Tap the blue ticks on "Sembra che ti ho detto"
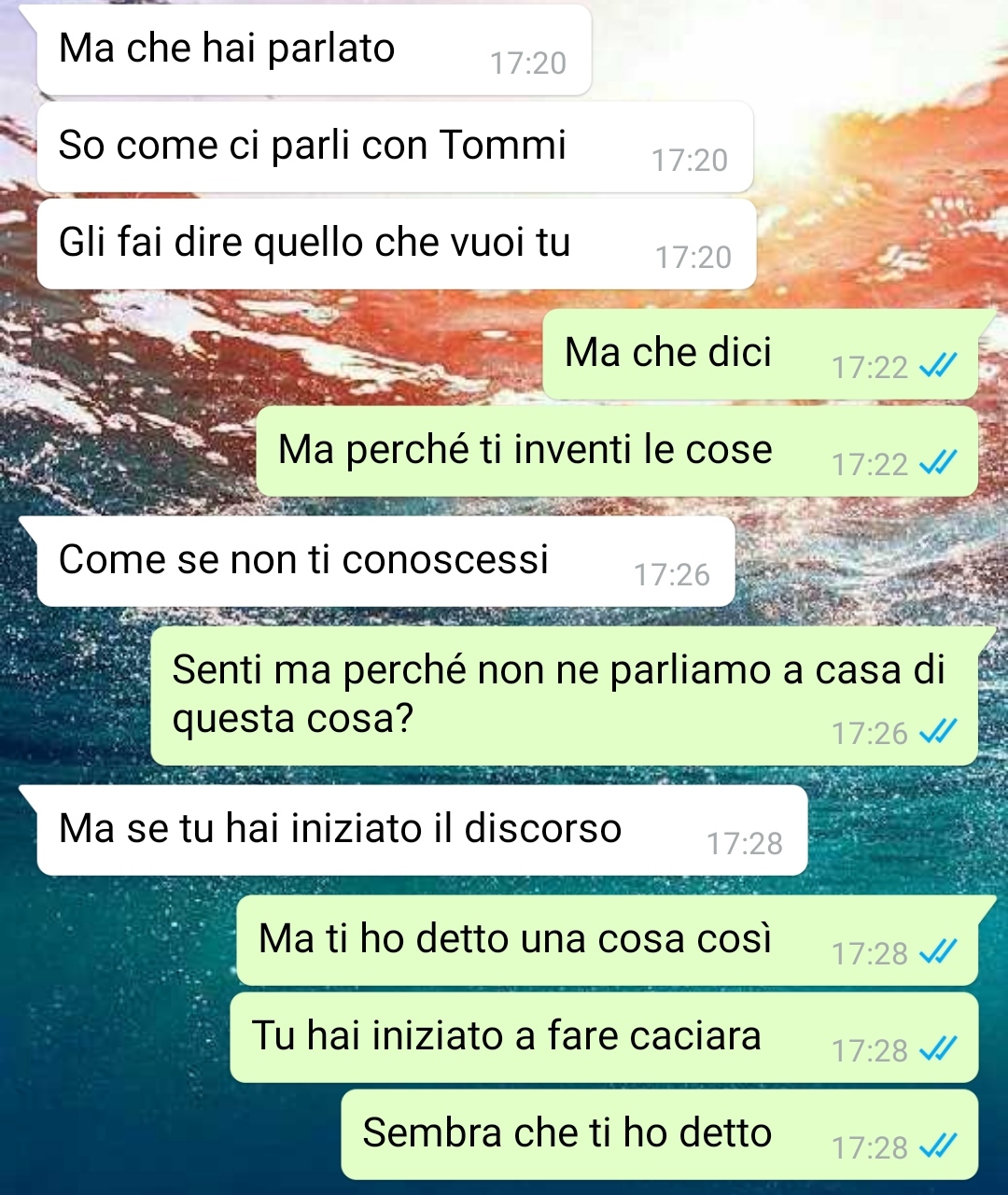The image size is (1008, 1195). [938, 1147]
